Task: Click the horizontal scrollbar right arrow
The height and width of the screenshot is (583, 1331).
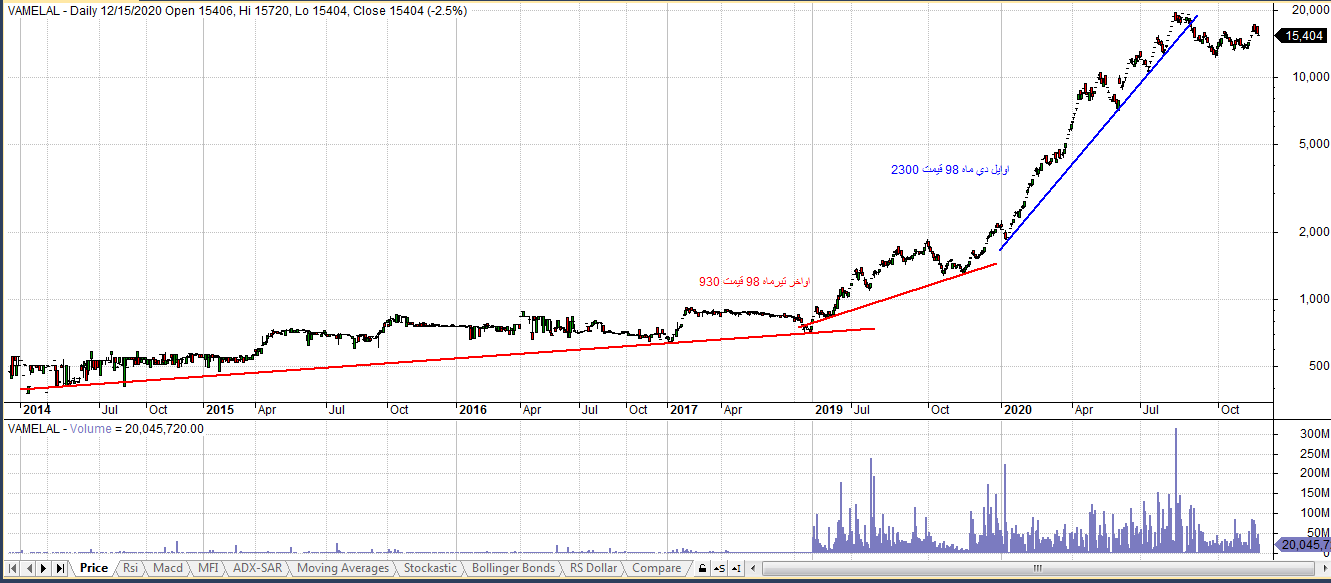Action: [1322, 568]
